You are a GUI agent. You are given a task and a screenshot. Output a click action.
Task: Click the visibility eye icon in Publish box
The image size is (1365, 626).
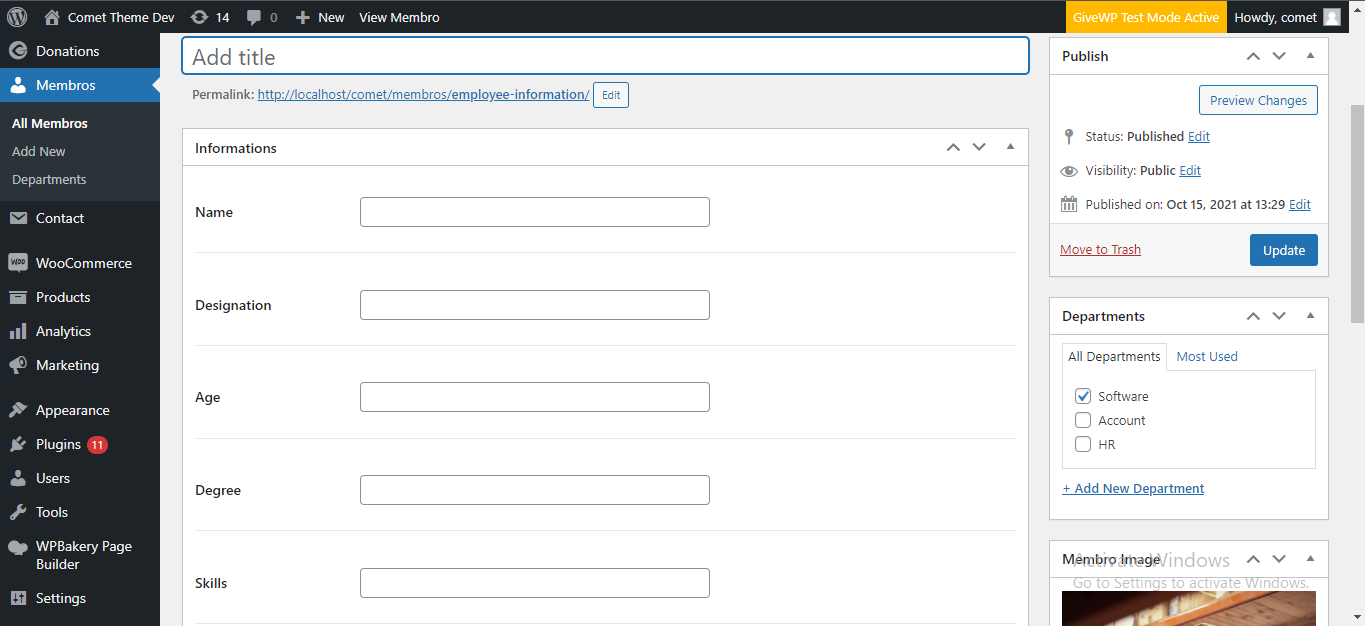pos(1069,171)
